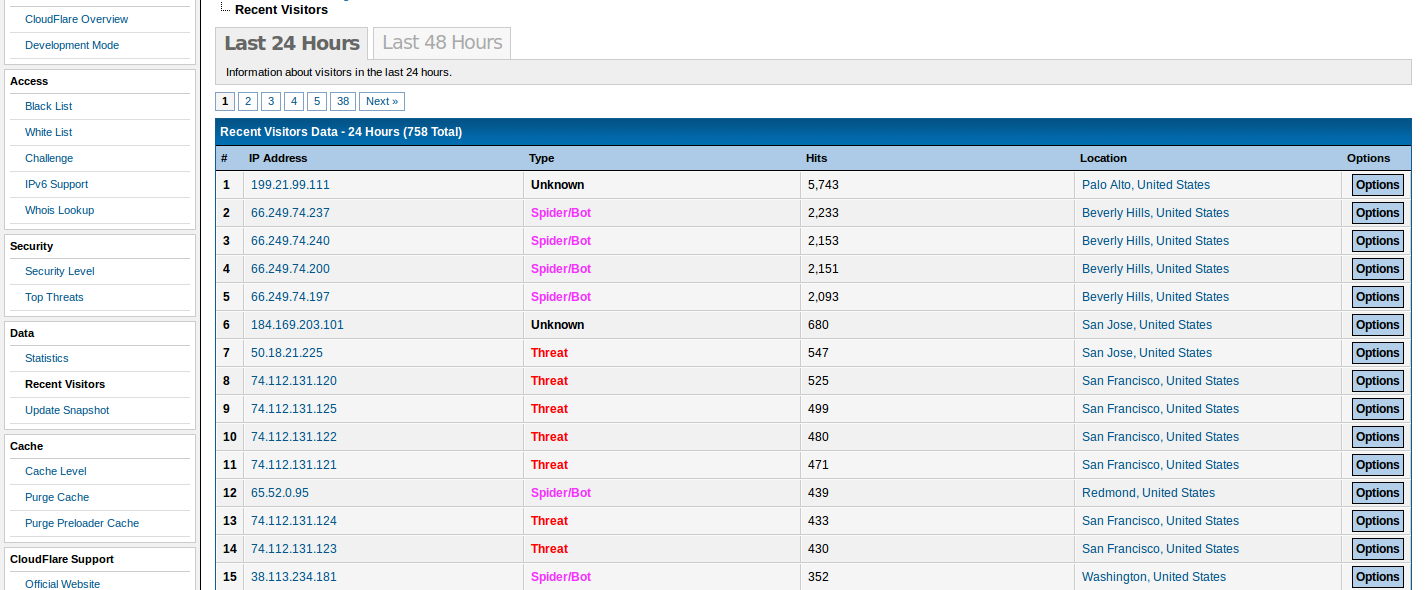The width and height of the screenshot is (1425, 590).
Task: Select the Last 24 Hours tab
Action: [x=291, y=43]
